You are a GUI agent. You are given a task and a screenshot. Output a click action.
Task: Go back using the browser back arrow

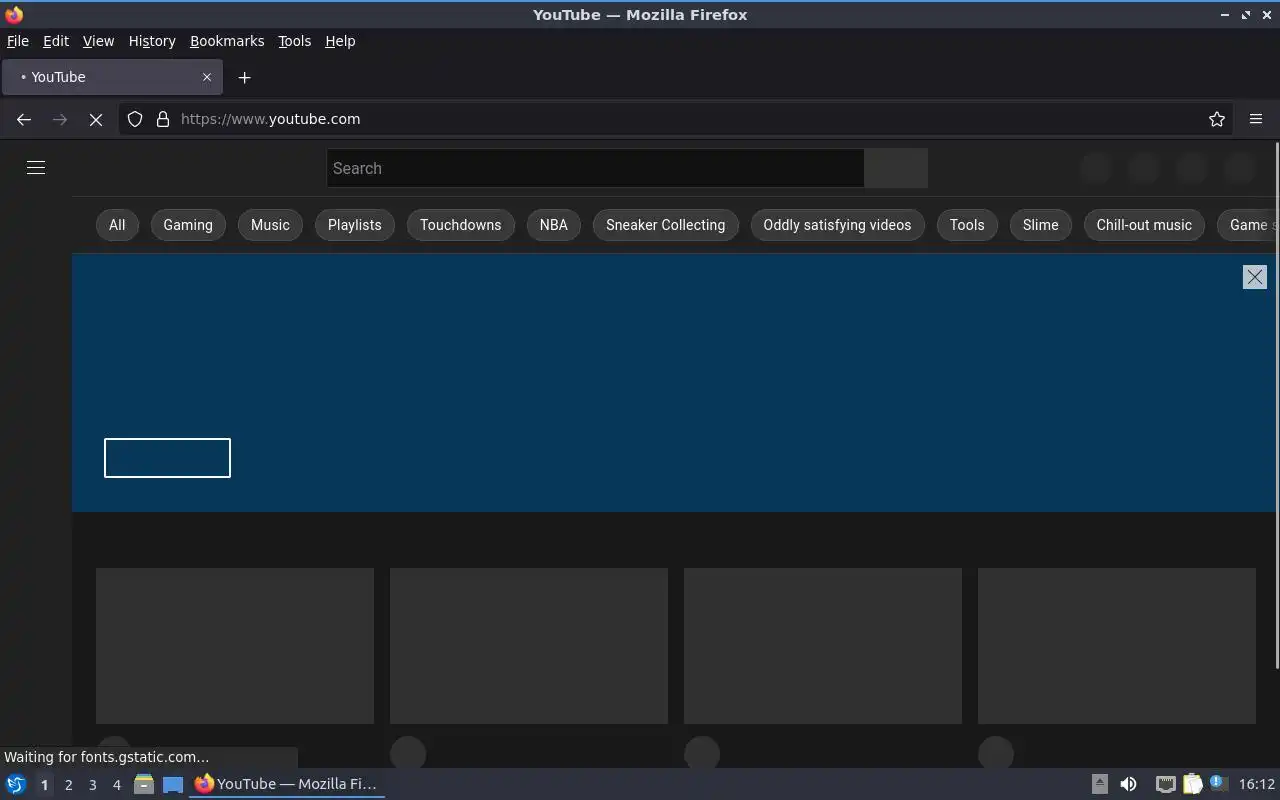[x=24, y=119]
